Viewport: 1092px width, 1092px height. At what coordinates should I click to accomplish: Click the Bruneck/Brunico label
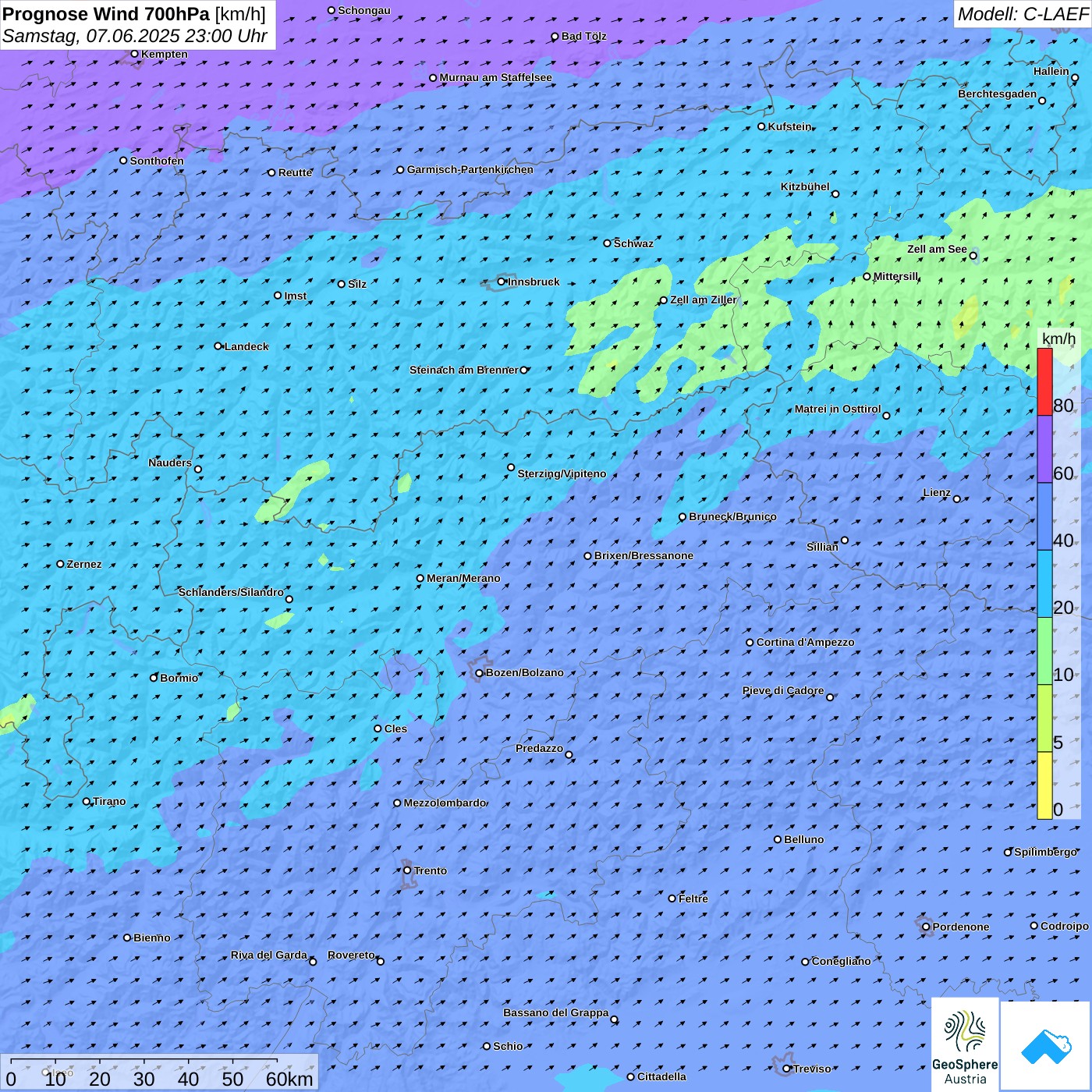tap(732, 516)
